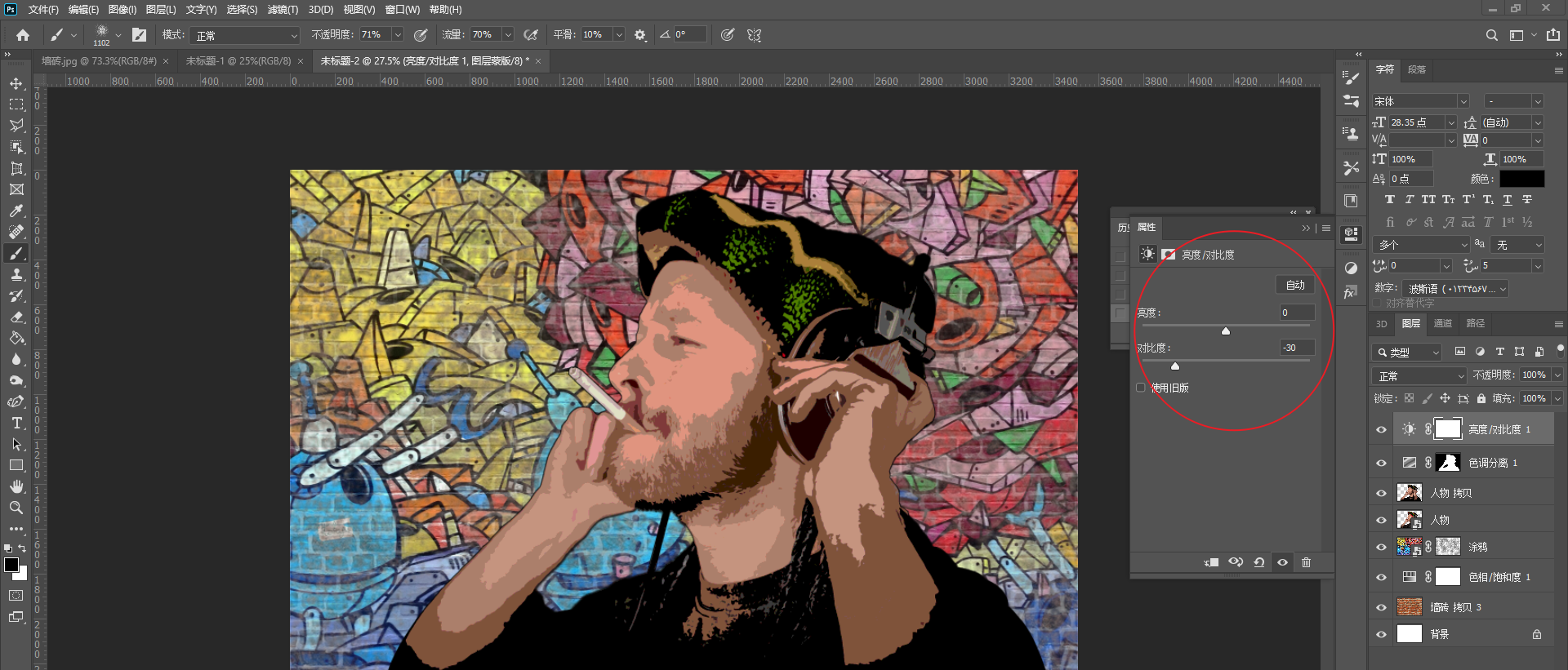The width and height of the screenshot is (1568, 670).
Task: Enable the Use Legacy checkbox
Action: point(1141,388)
